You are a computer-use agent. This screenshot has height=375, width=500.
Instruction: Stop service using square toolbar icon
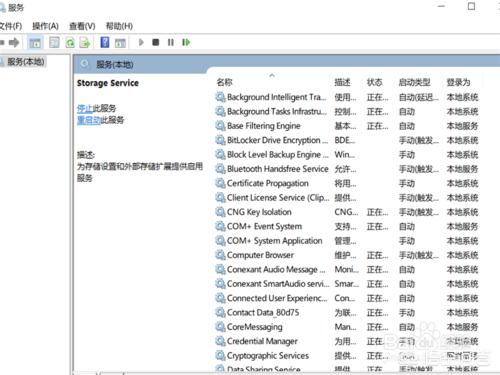tap(155, 42)
